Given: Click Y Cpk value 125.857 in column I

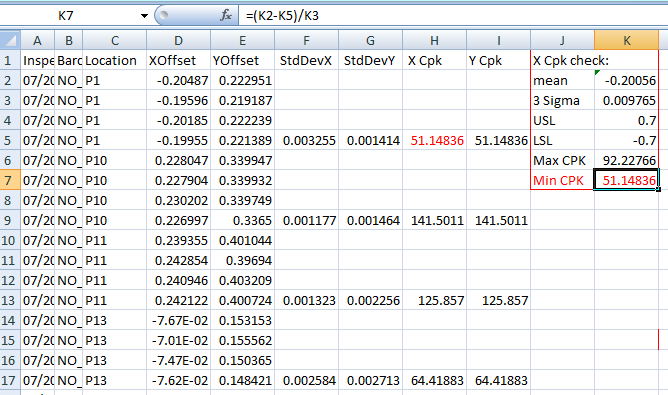Looking at the screenshot, I should coord(498,301).
